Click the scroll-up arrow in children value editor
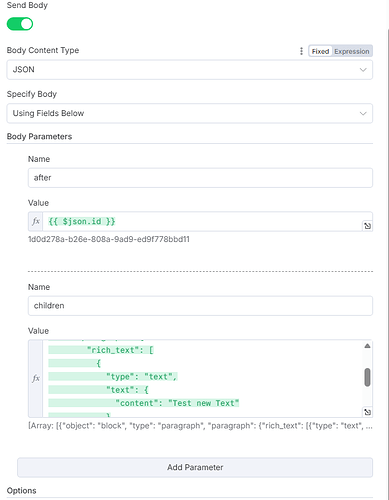 [x=367, y=346]
